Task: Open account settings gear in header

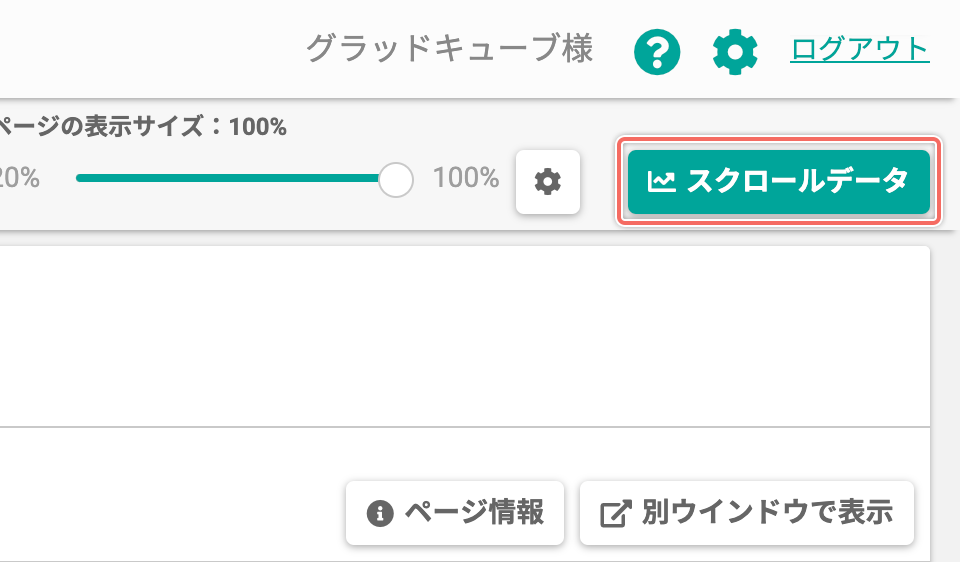Action: (x=735, y=52)
